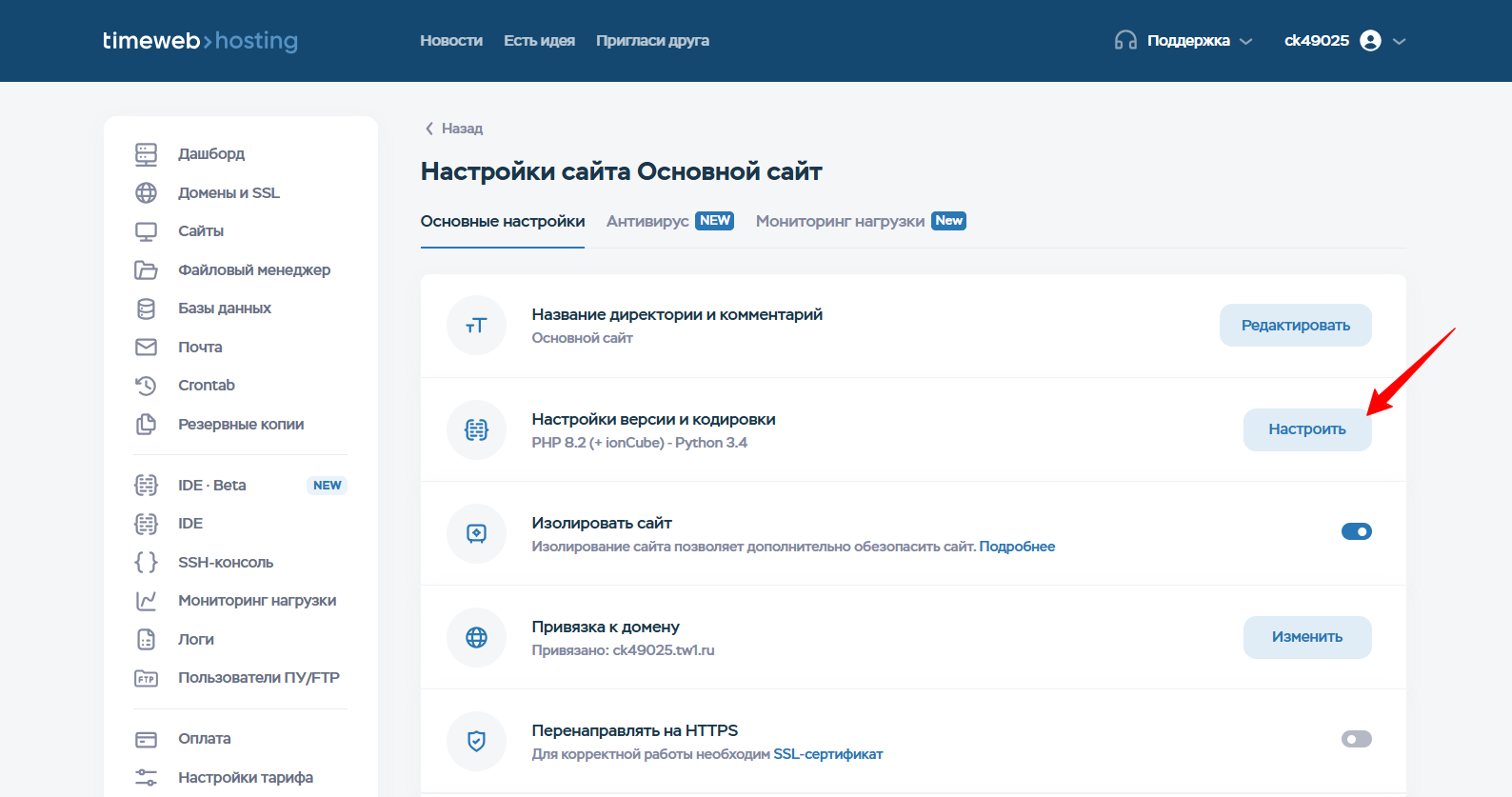
Task: Click the Dashboard server icon in sidebar
Action: 146,154
